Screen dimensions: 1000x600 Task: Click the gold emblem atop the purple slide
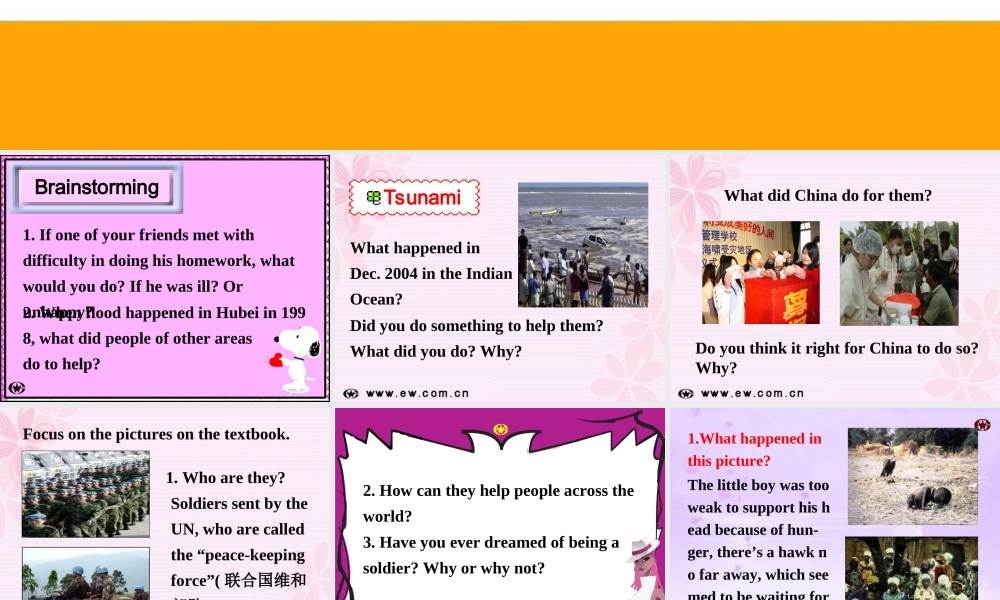click(x=501, y=429)
